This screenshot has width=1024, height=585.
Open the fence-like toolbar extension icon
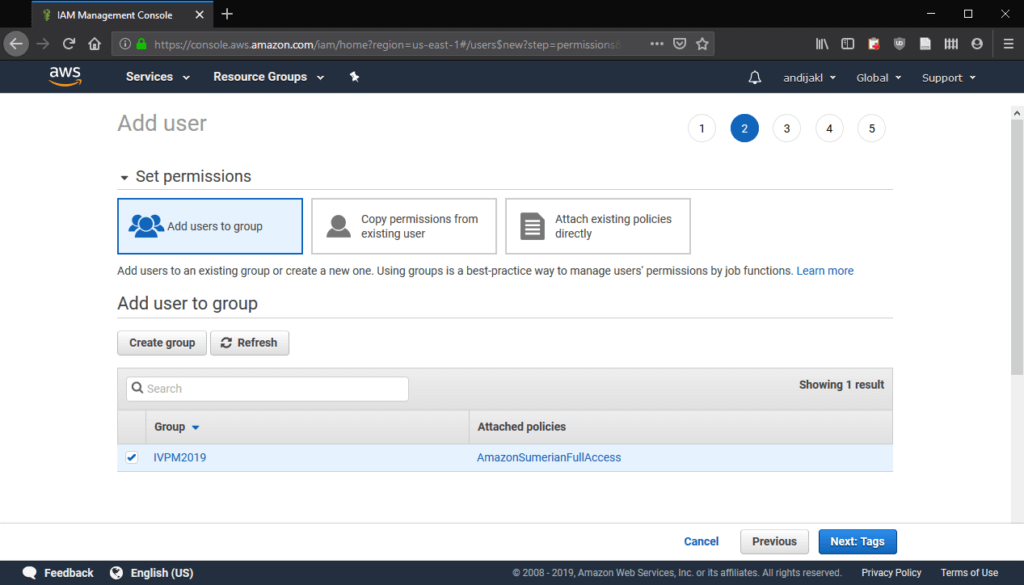[951, 44]
